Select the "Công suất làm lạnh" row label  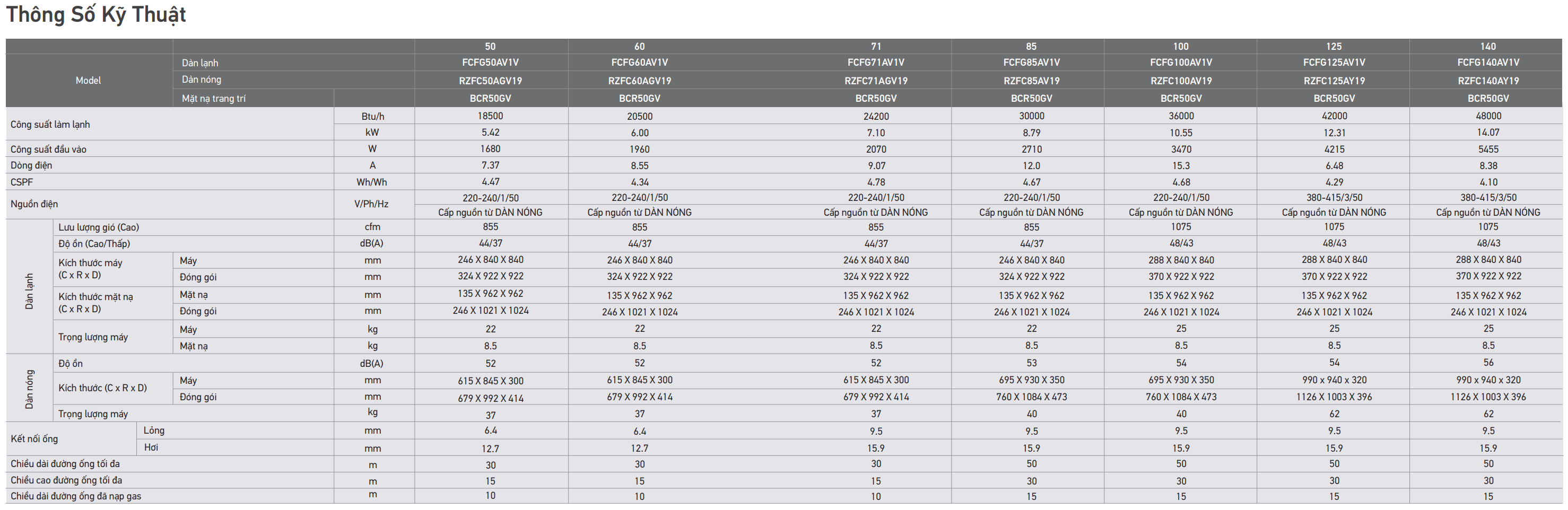pyautogui.click(x=50, y=125)
